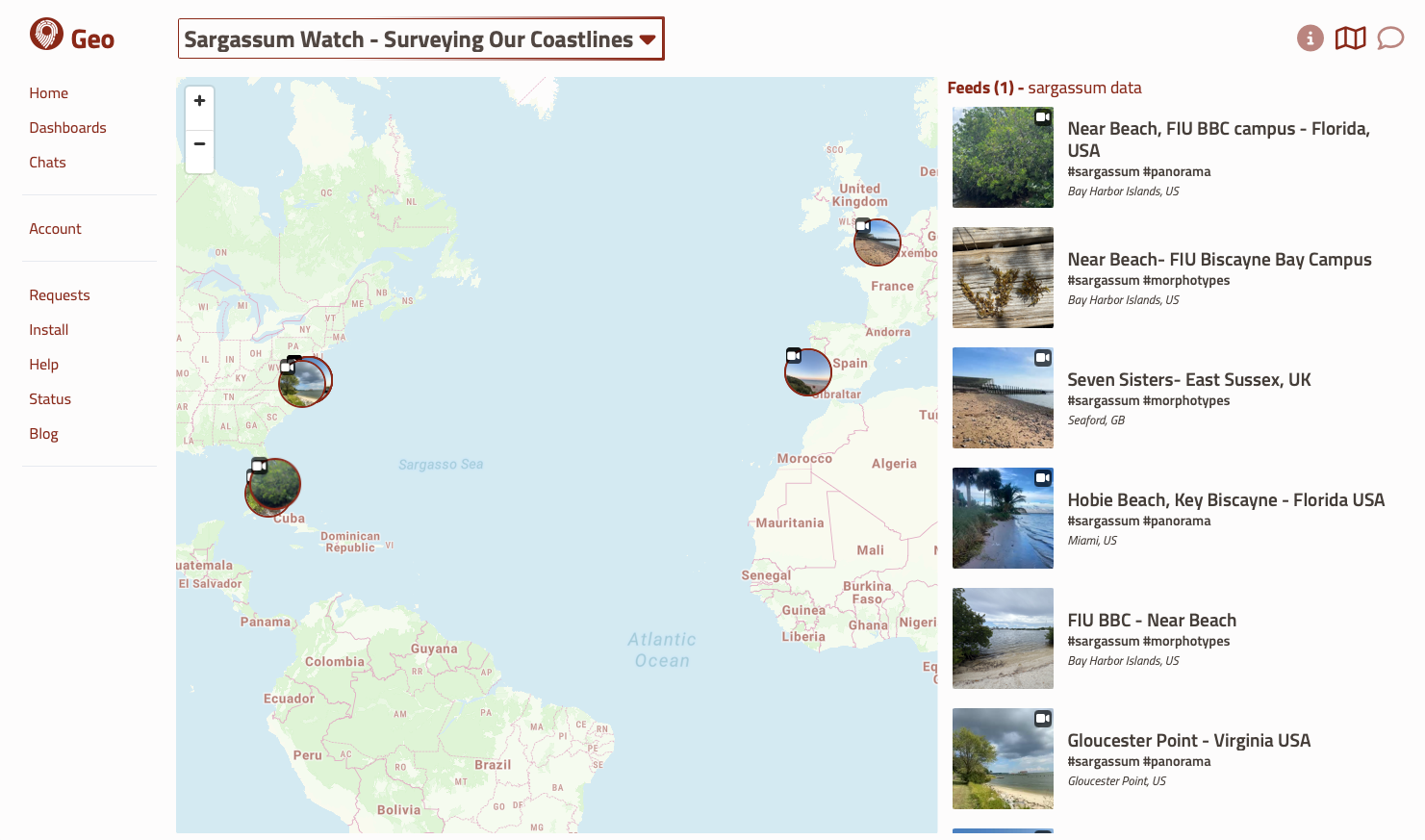Open the info circle icon
Image resolution: width=1425 pixels, height=840 pixels.
click(x=1310, y=38)
